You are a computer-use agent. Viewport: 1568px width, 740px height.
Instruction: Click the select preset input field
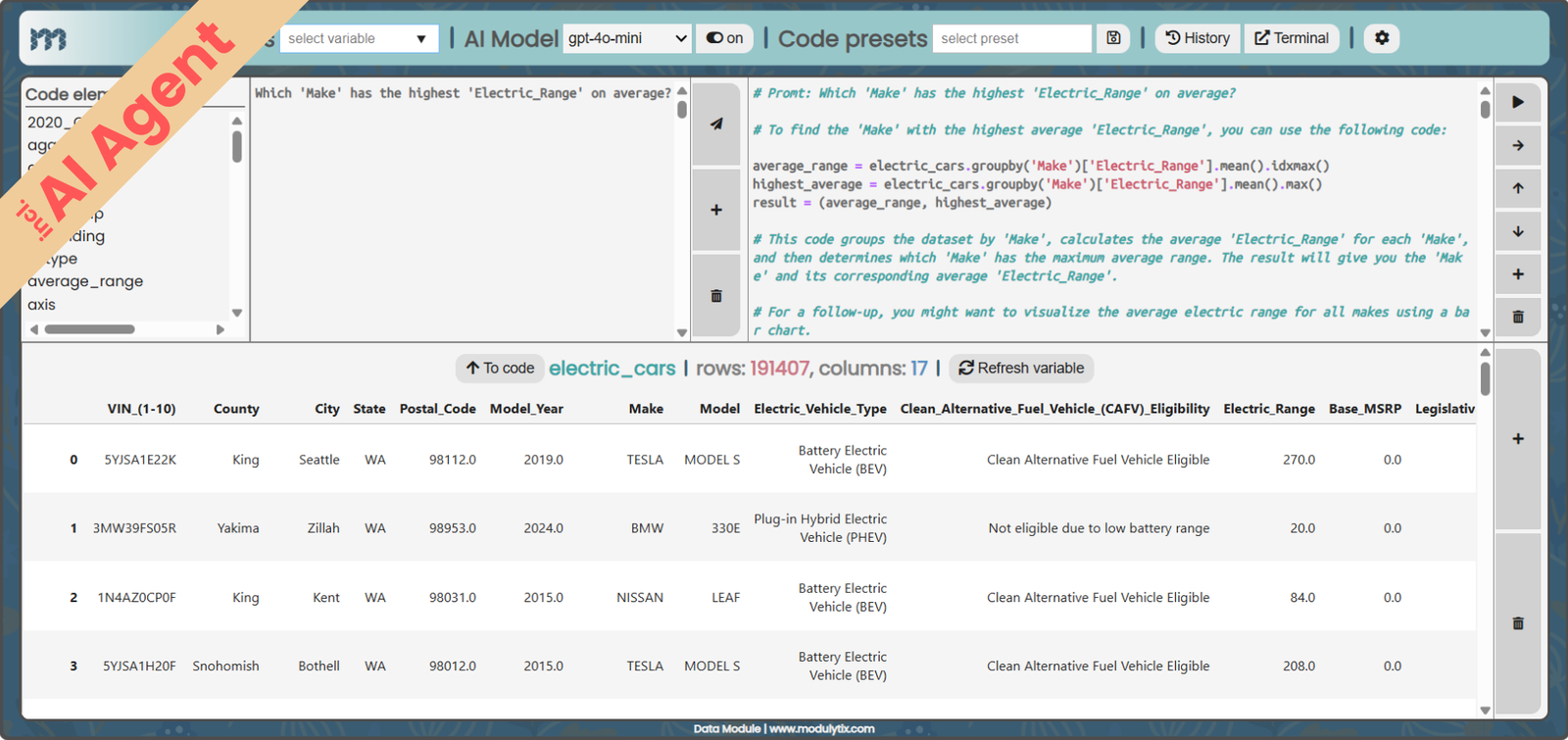[1011, 38]
